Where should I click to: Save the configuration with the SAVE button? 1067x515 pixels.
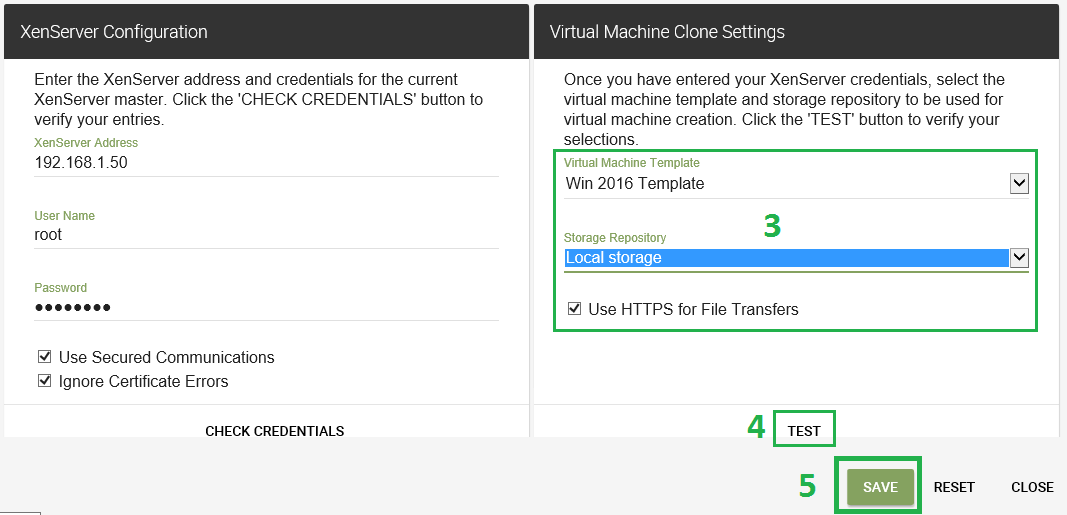pos(880,487)
